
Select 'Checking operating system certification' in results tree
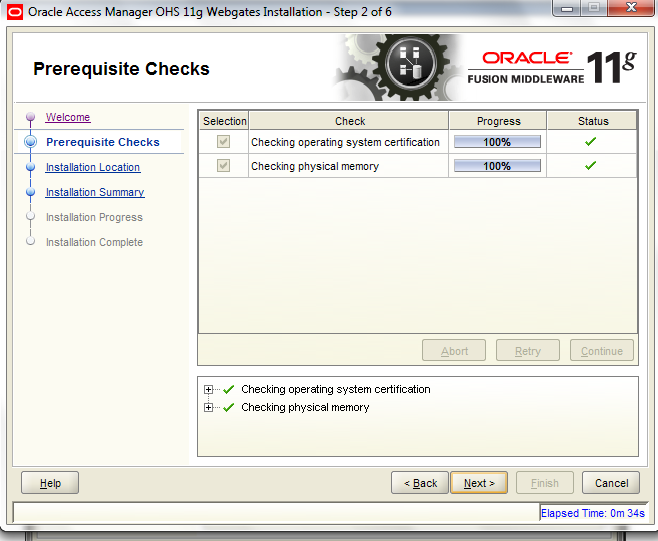(x=336, y=389)
